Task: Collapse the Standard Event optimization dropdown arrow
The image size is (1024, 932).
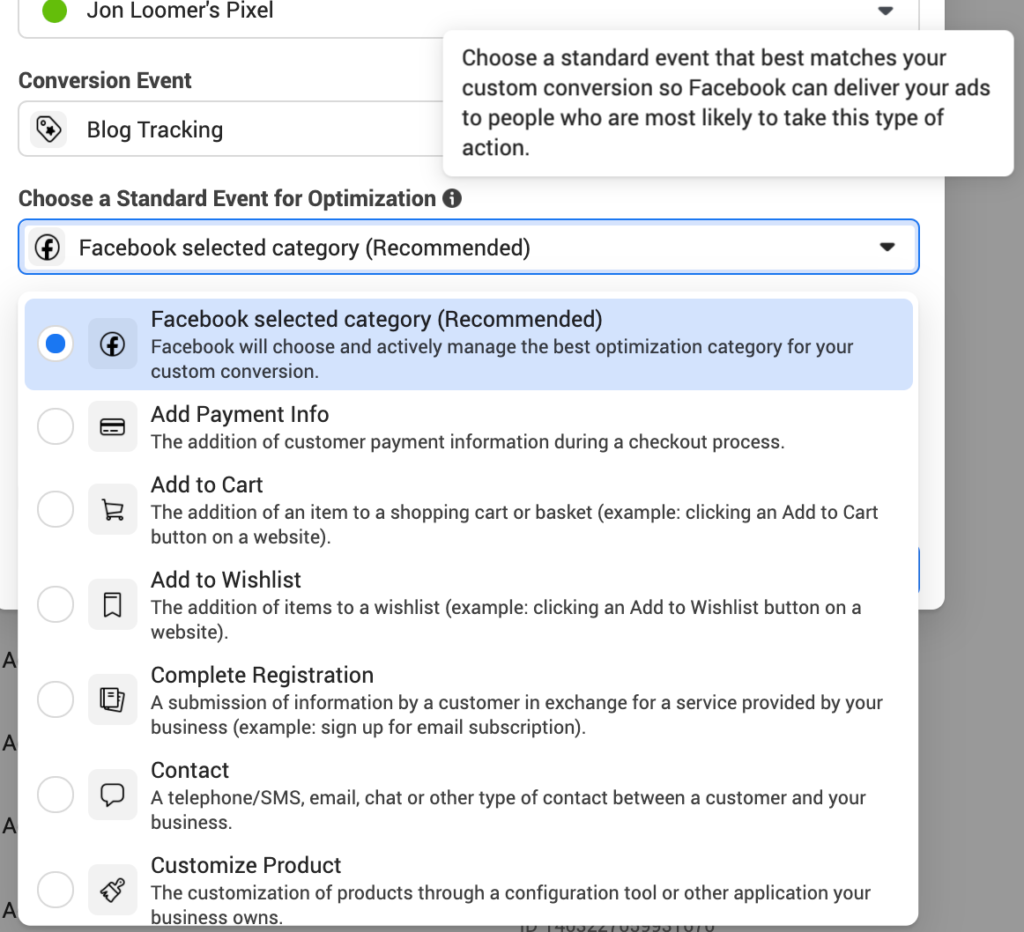Action: [886, 247]
